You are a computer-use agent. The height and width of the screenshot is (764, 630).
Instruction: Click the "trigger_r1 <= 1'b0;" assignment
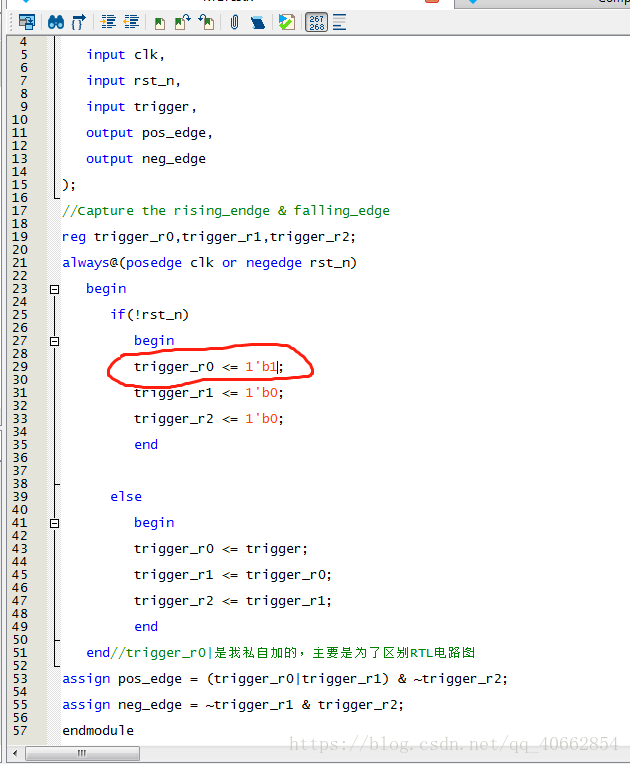tap(209, 393)
